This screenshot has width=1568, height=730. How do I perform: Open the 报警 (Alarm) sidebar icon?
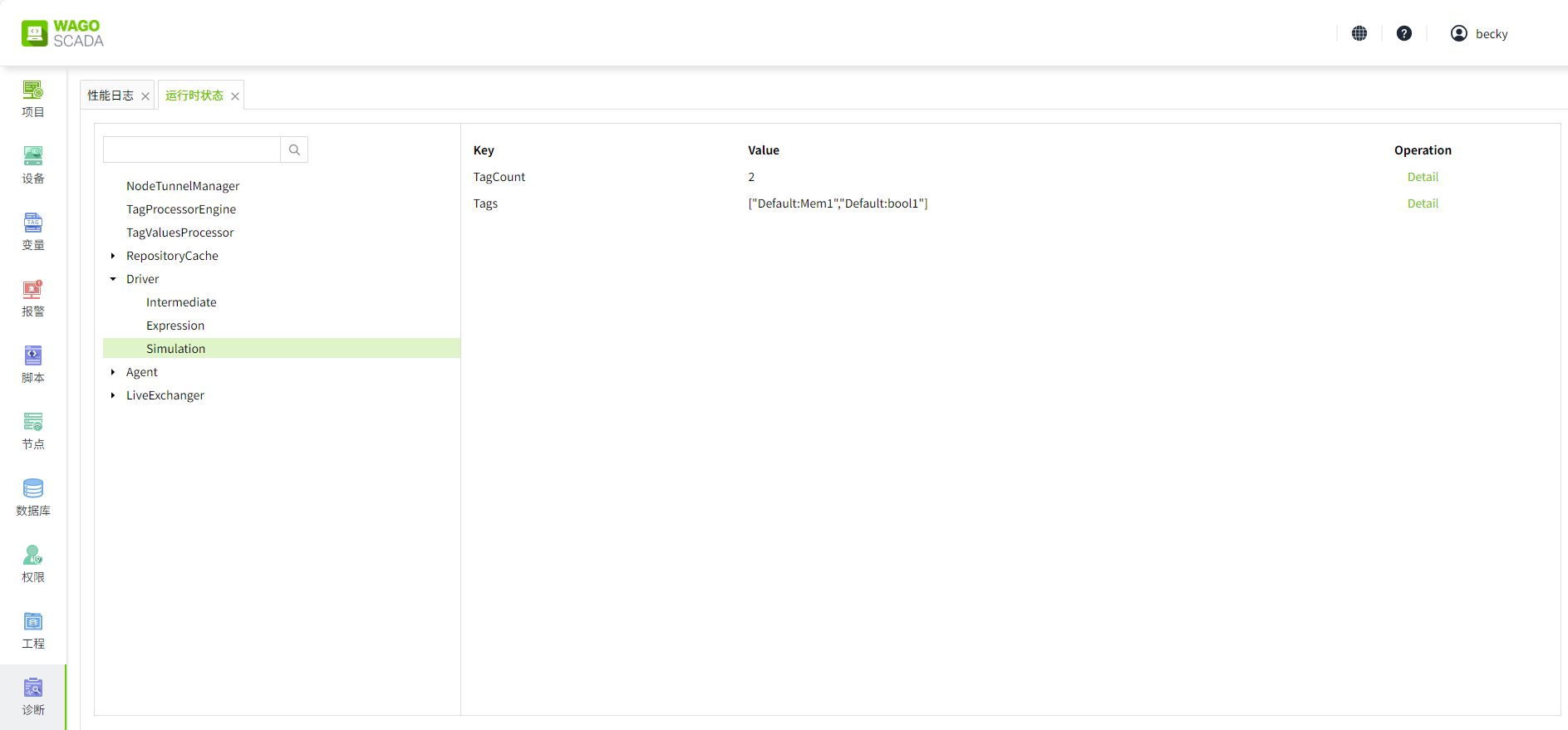(x=33, y=298)
